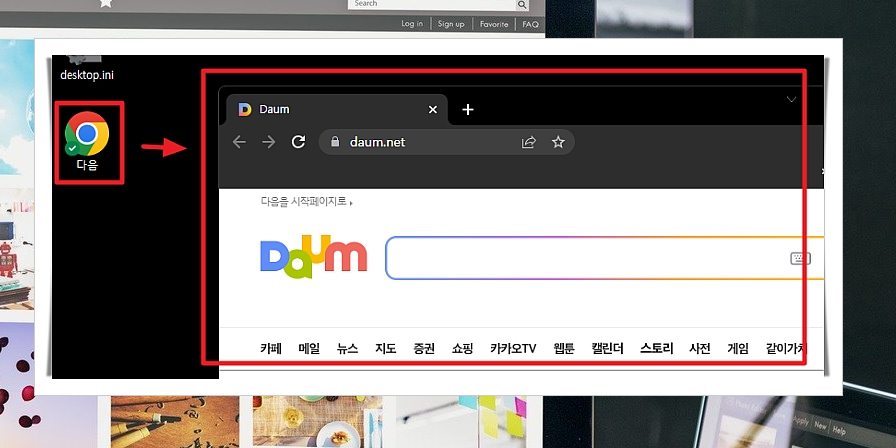
Task: Open the 웹툰 menu item
Action: pyautogui.click(x=564, y=348)
